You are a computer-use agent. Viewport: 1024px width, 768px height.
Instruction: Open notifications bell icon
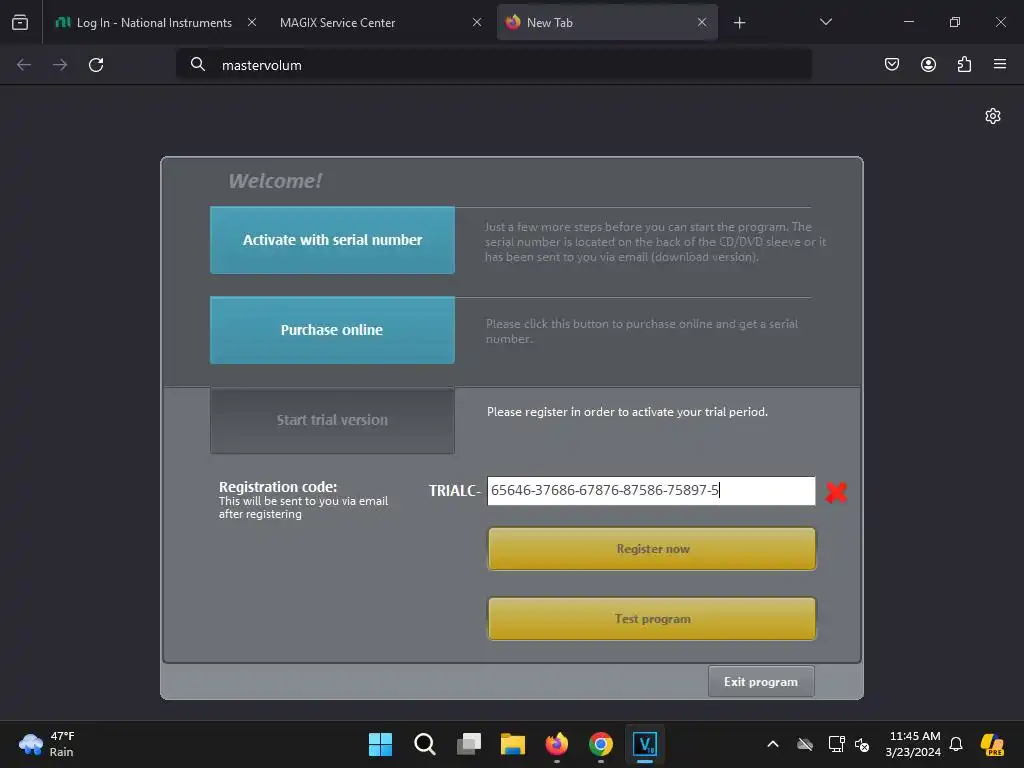coord(956,744)
